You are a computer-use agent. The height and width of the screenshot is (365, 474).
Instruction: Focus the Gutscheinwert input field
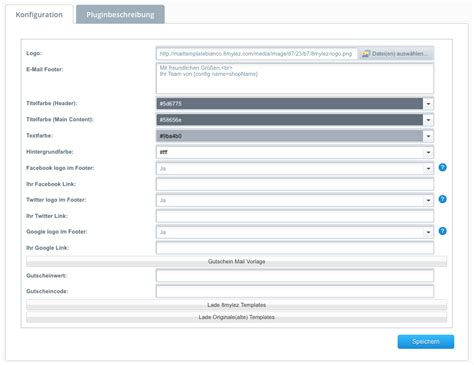[x=295, y=276]
